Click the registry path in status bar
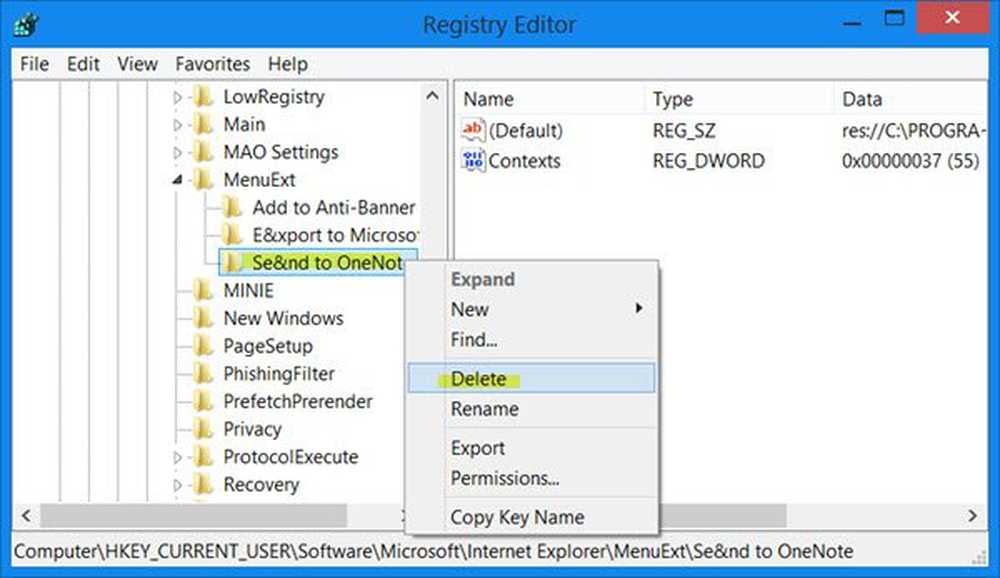The image size is (1000, 578). click(x=434, y=551)
